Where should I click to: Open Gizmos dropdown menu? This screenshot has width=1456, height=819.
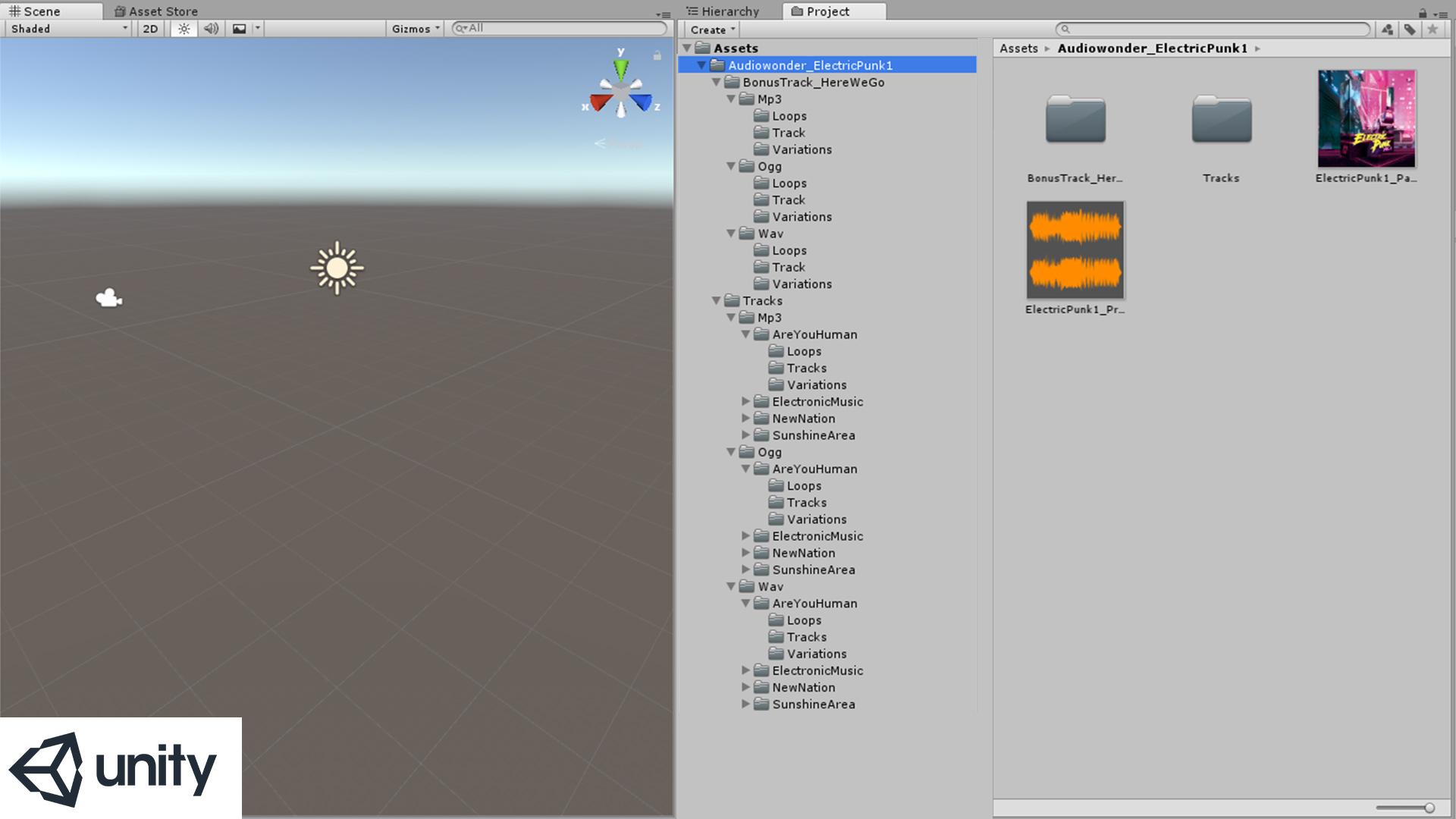416,29
